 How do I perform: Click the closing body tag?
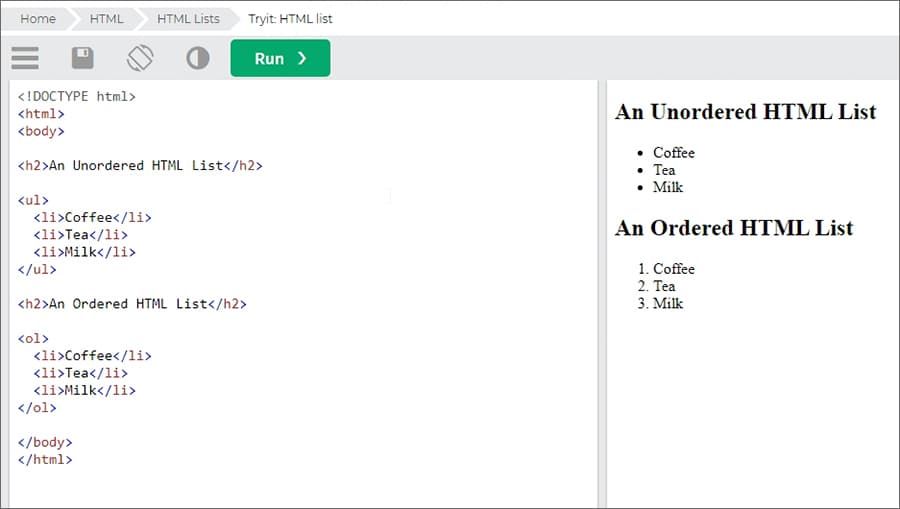pyautogui.click(x=45, y=442)
